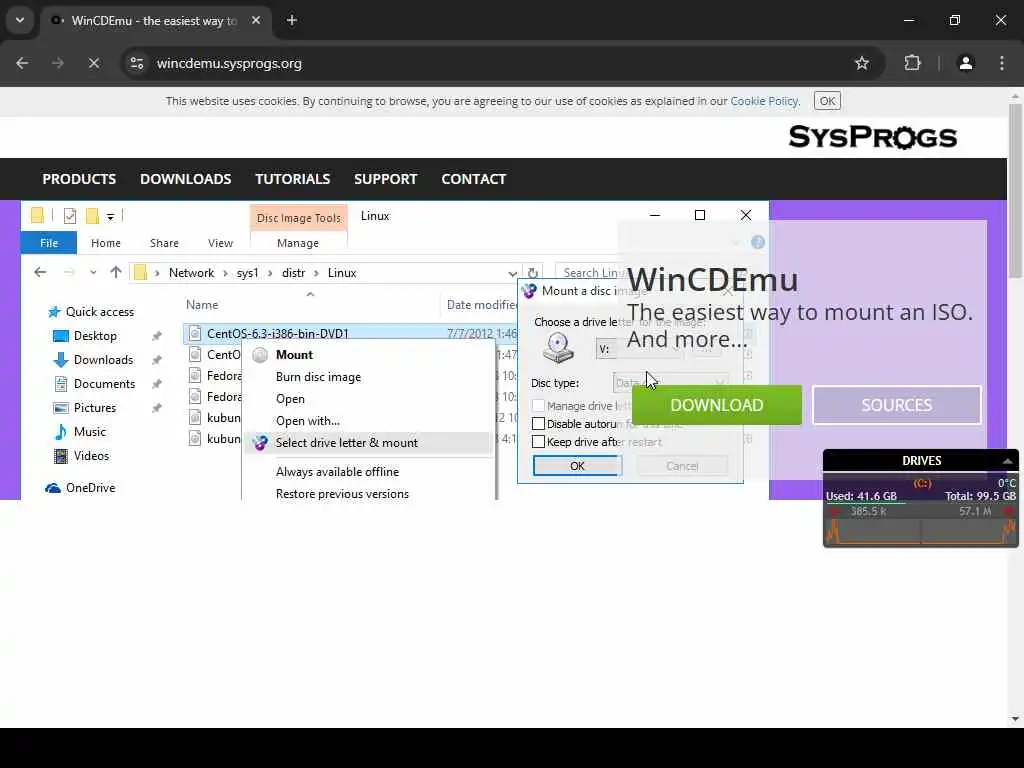1024x768 pixels.
Task: Open the Manage tab under Disc Image Tools
Action: coord(298,243)
